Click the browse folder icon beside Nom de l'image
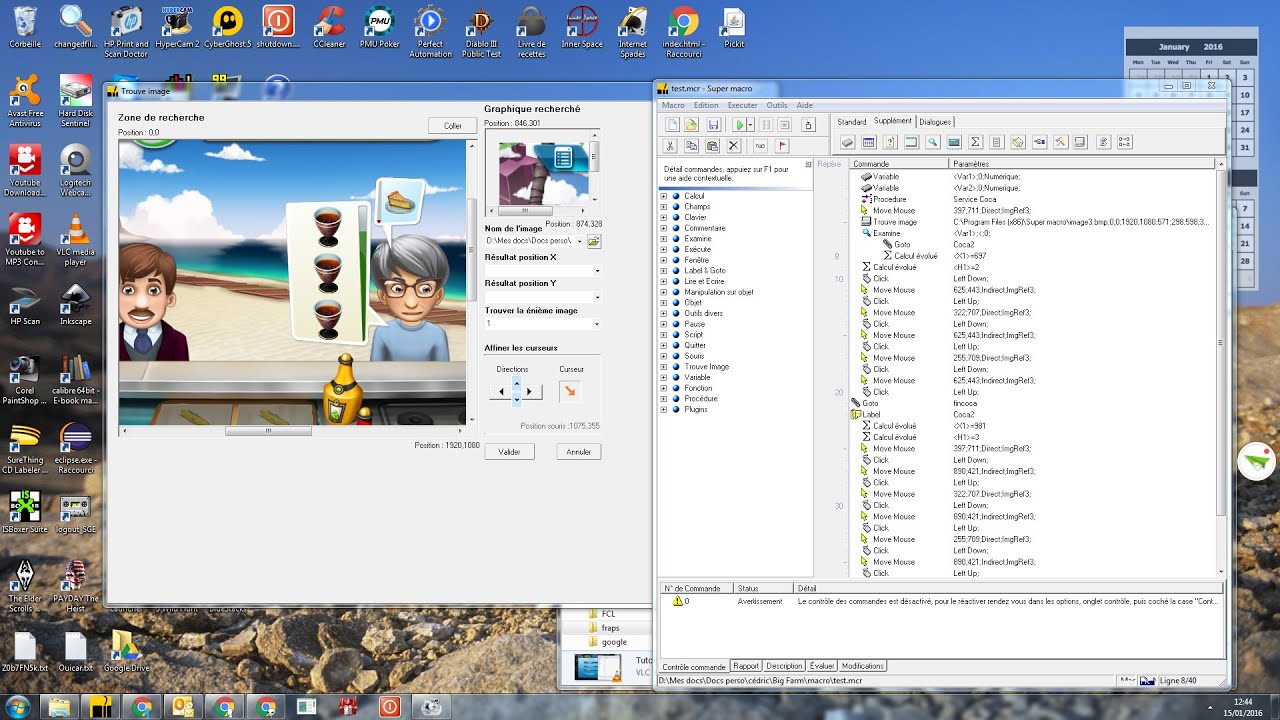The image size is (1280, 720). 593,241
